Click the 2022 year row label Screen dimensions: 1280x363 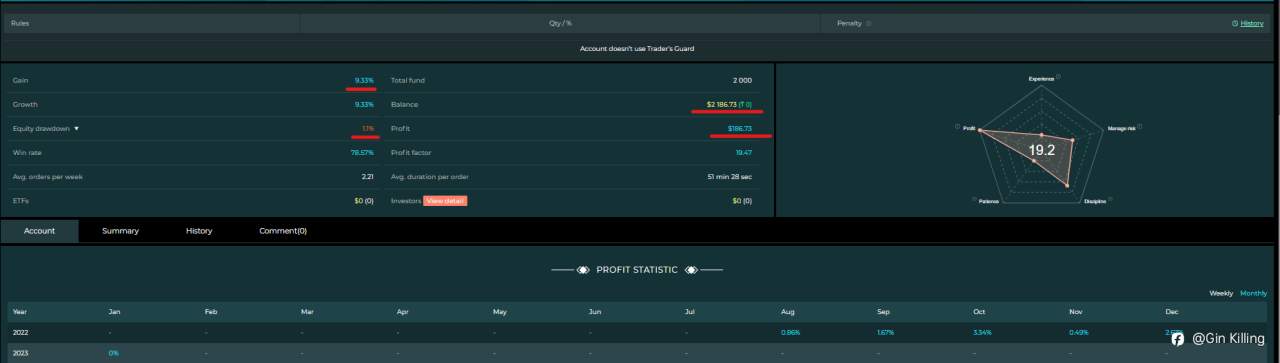coord(21,332)
